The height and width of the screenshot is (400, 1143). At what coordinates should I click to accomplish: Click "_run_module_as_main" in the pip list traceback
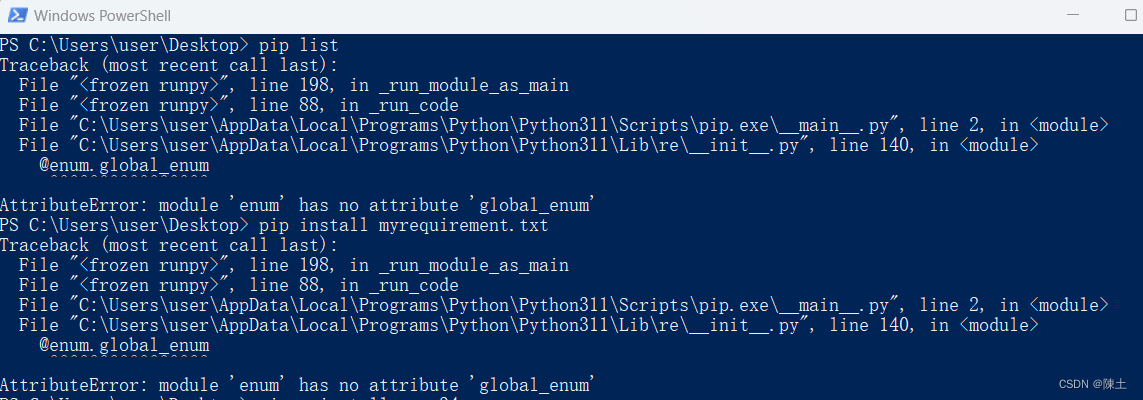coord(474,85)
